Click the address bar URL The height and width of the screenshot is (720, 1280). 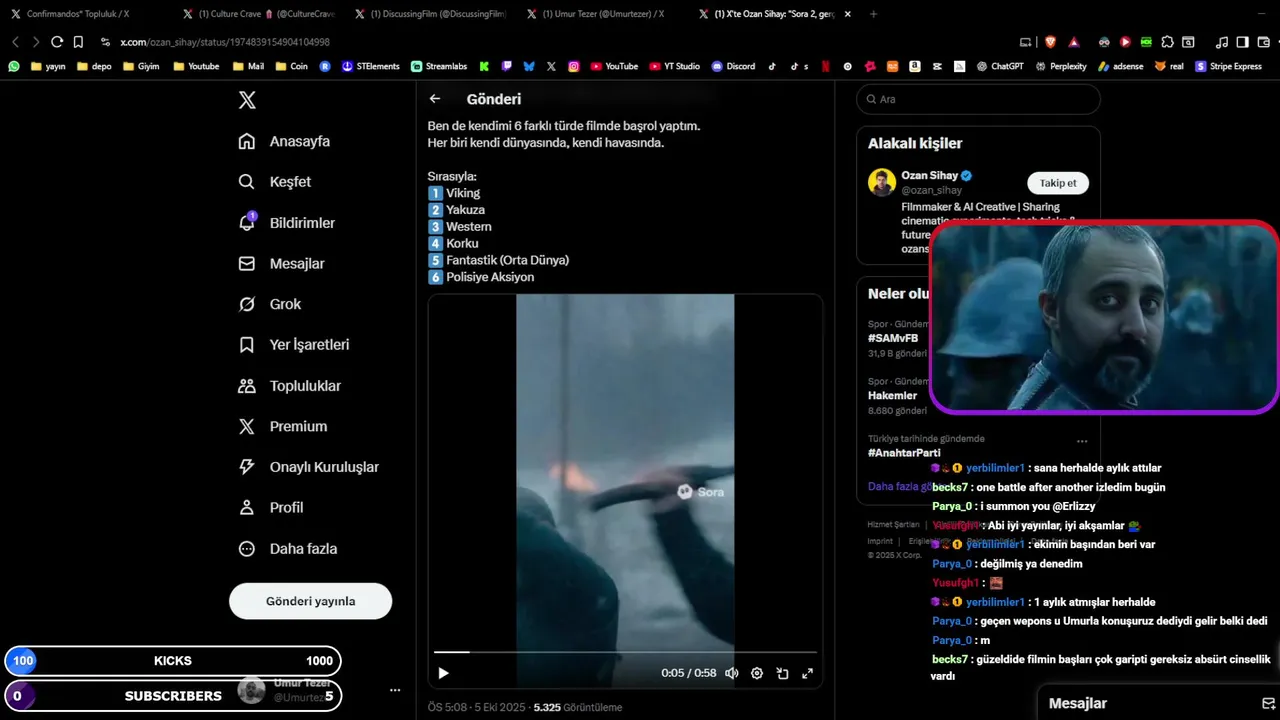pos(225,42)
